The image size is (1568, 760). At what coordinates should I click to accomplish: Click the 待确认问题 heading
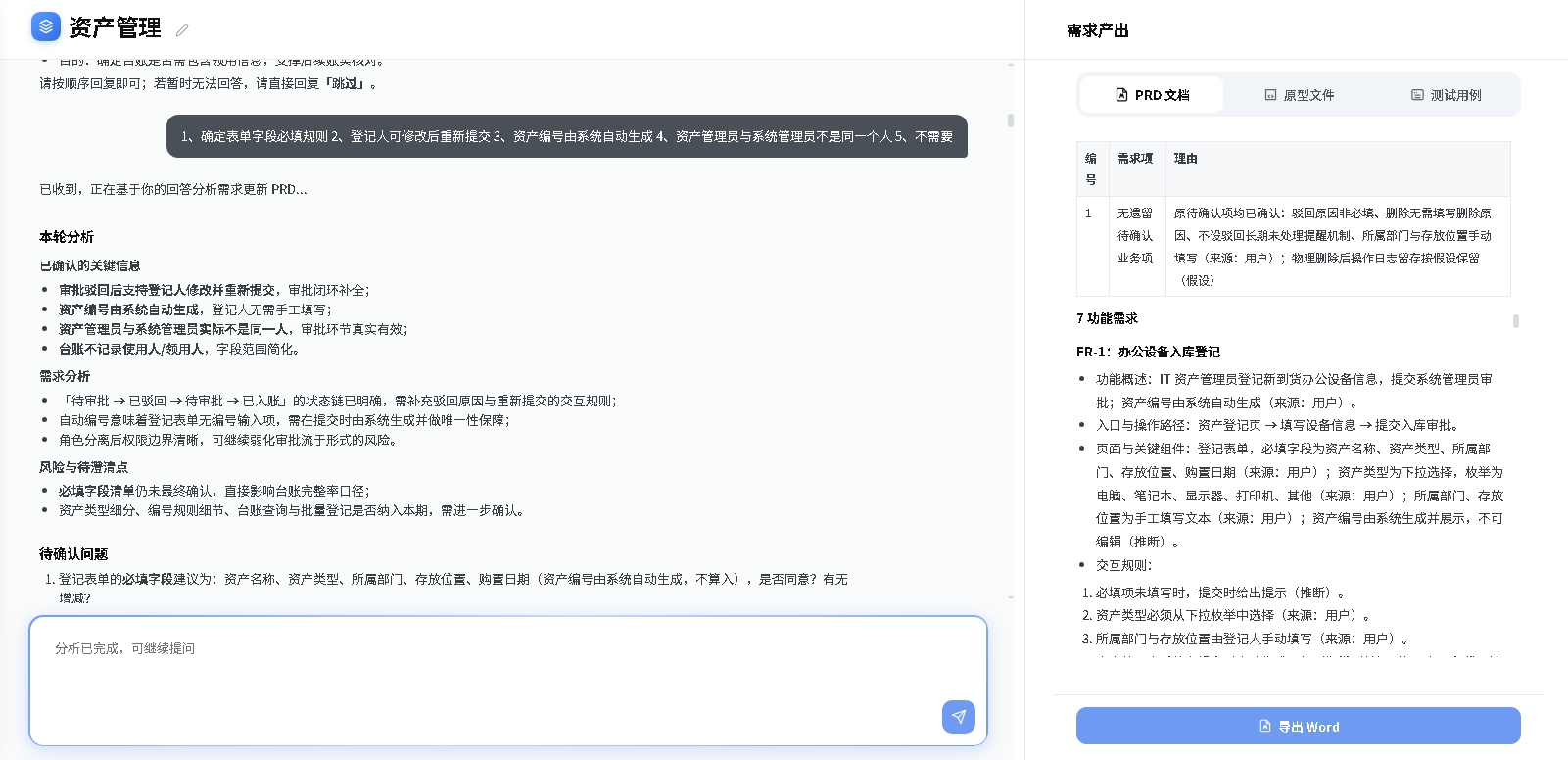click(x=73, y=554)
